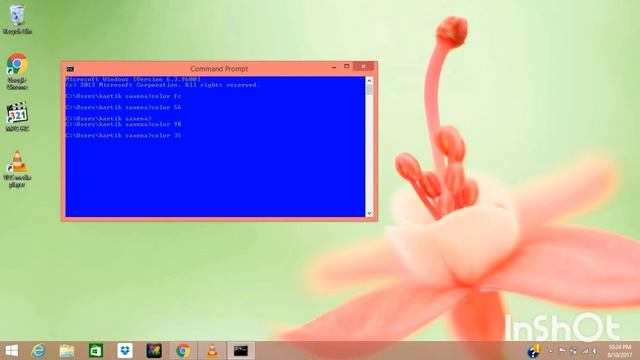
Task: Click the Microsoft Corporation copyright line
Action: click(162, 85)
